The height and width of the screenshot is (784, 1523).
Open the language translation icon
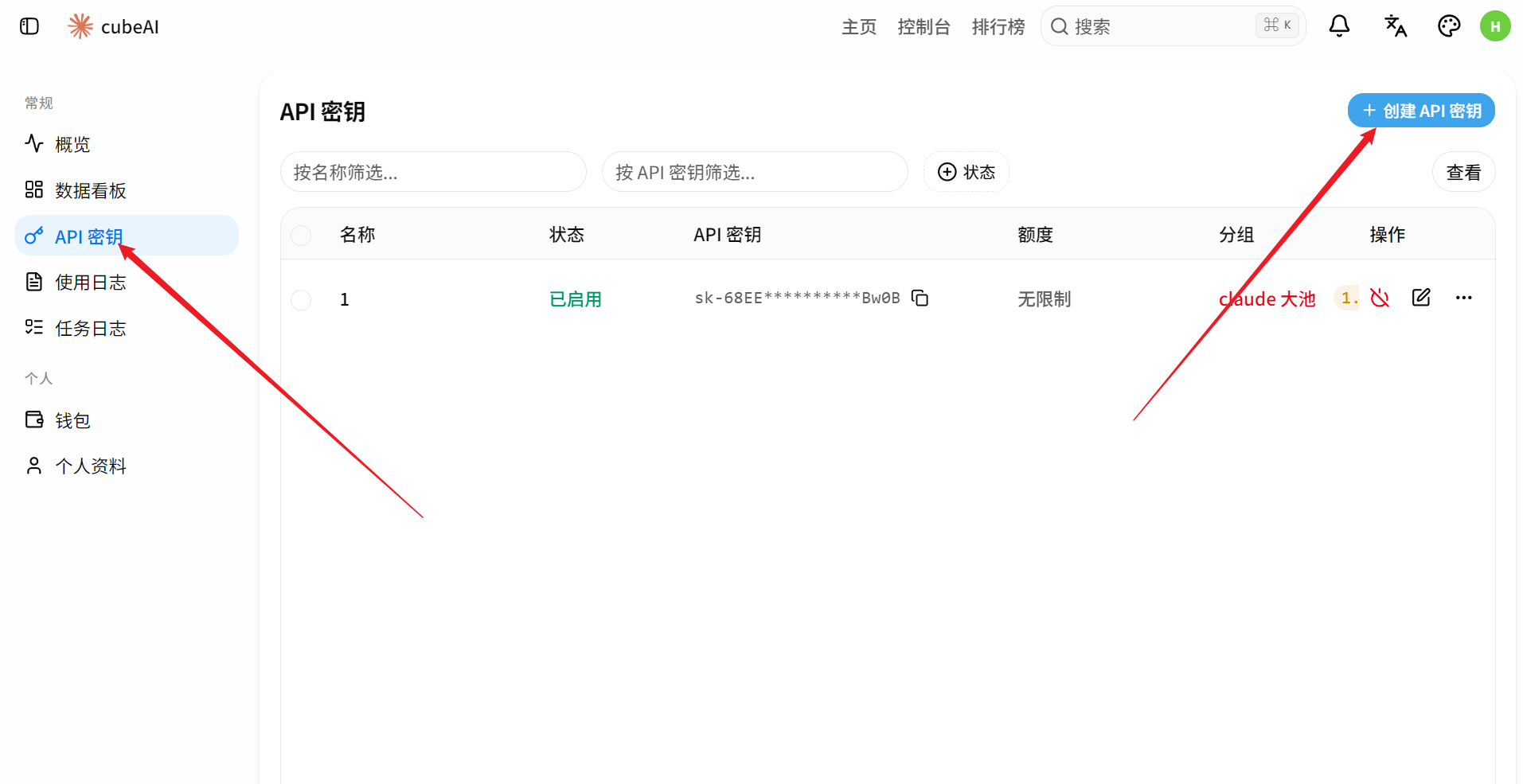point(1395,26)
